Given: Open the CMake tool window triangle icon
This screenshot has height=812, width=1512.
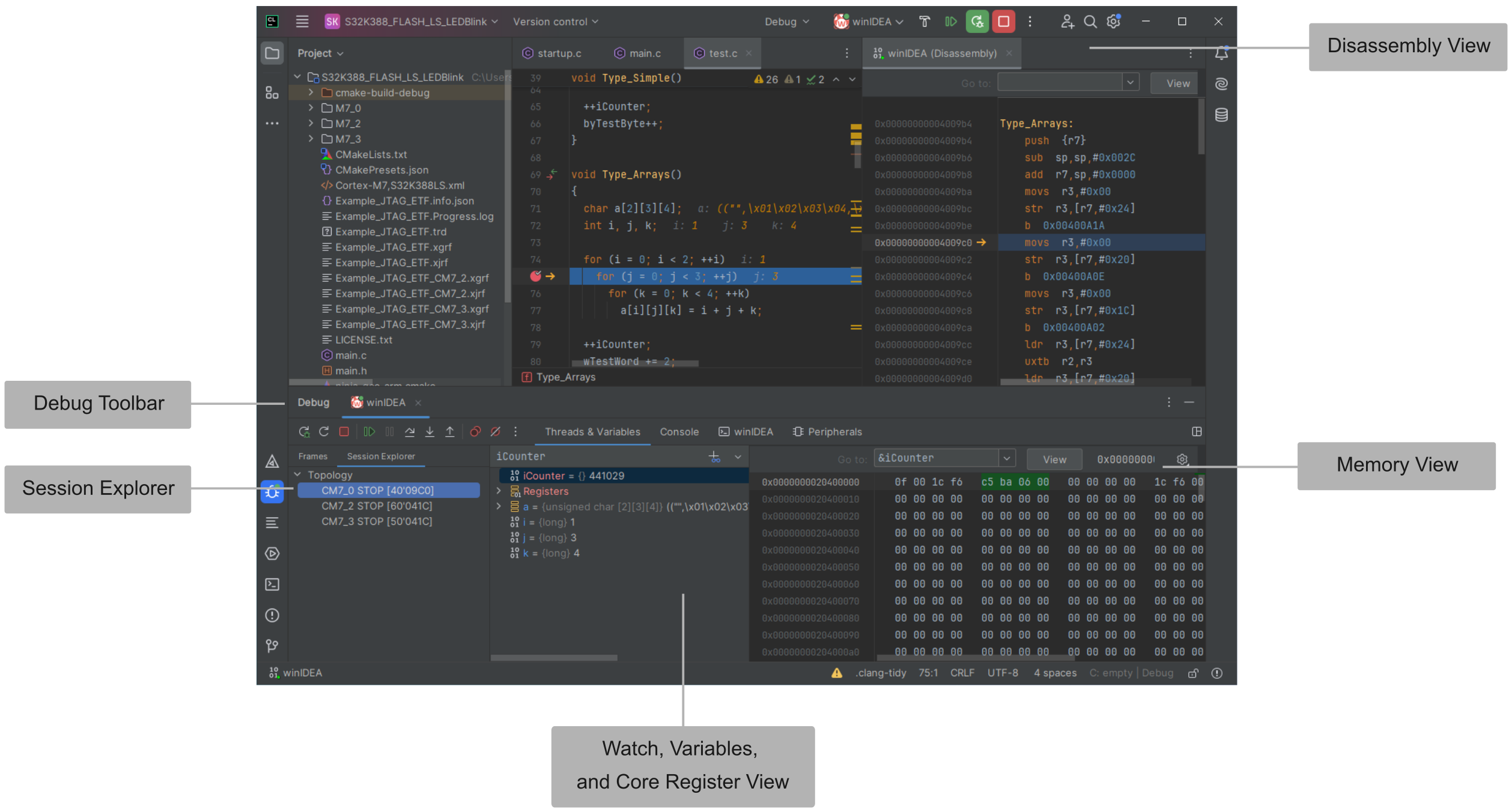Looking at the screenshot, I should tap(272, 461).
